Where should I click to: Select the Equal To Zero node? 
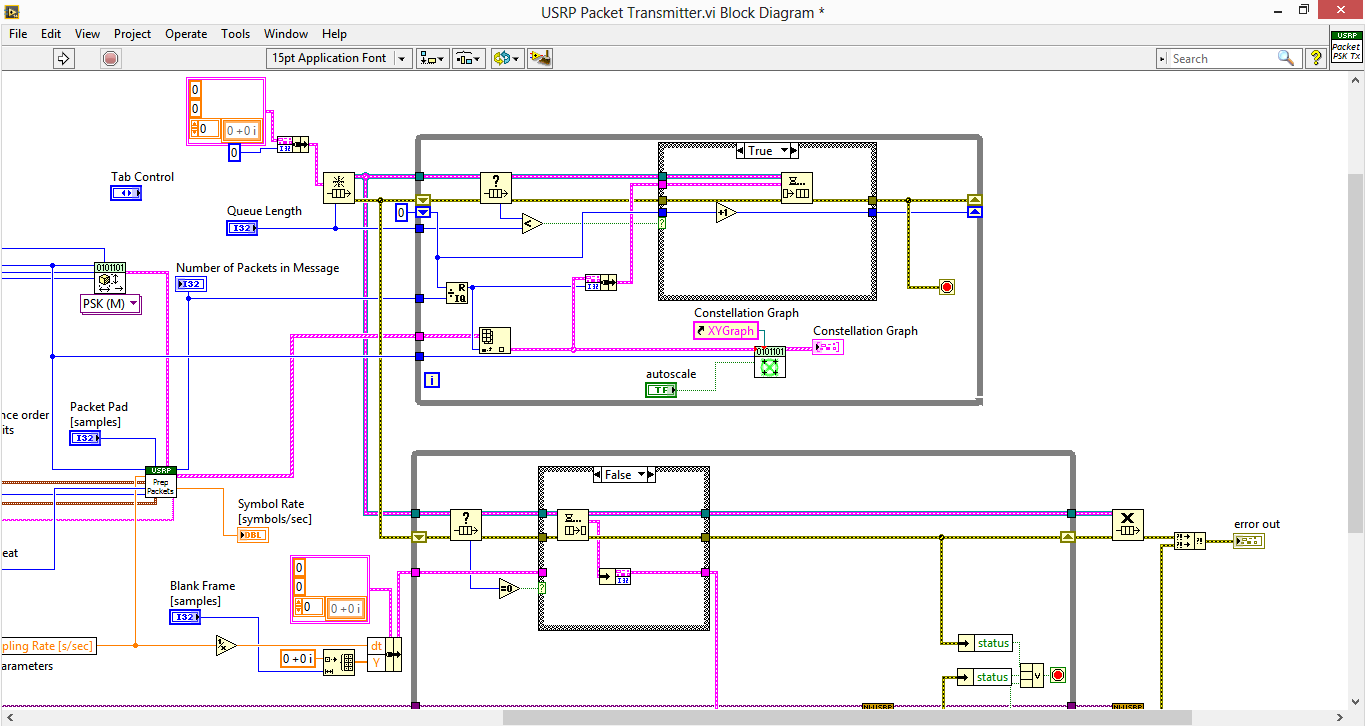click(510, 588)
